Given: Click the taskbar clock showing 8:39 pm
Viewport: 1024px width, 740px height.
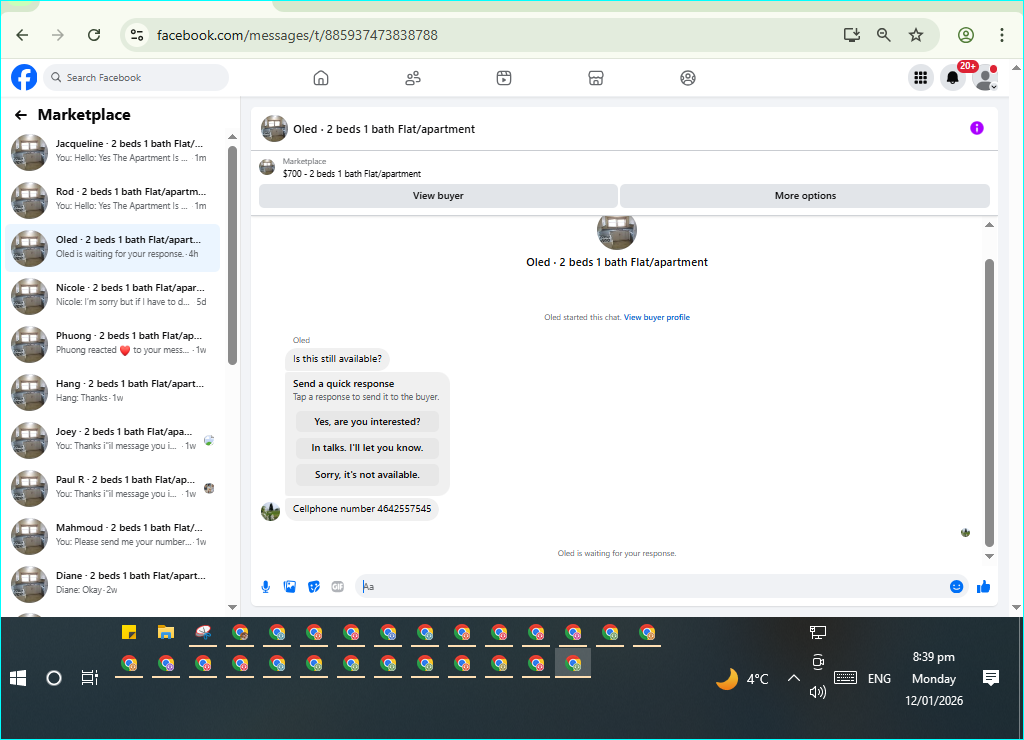Looking at the screenshot, I should point(934,657).
